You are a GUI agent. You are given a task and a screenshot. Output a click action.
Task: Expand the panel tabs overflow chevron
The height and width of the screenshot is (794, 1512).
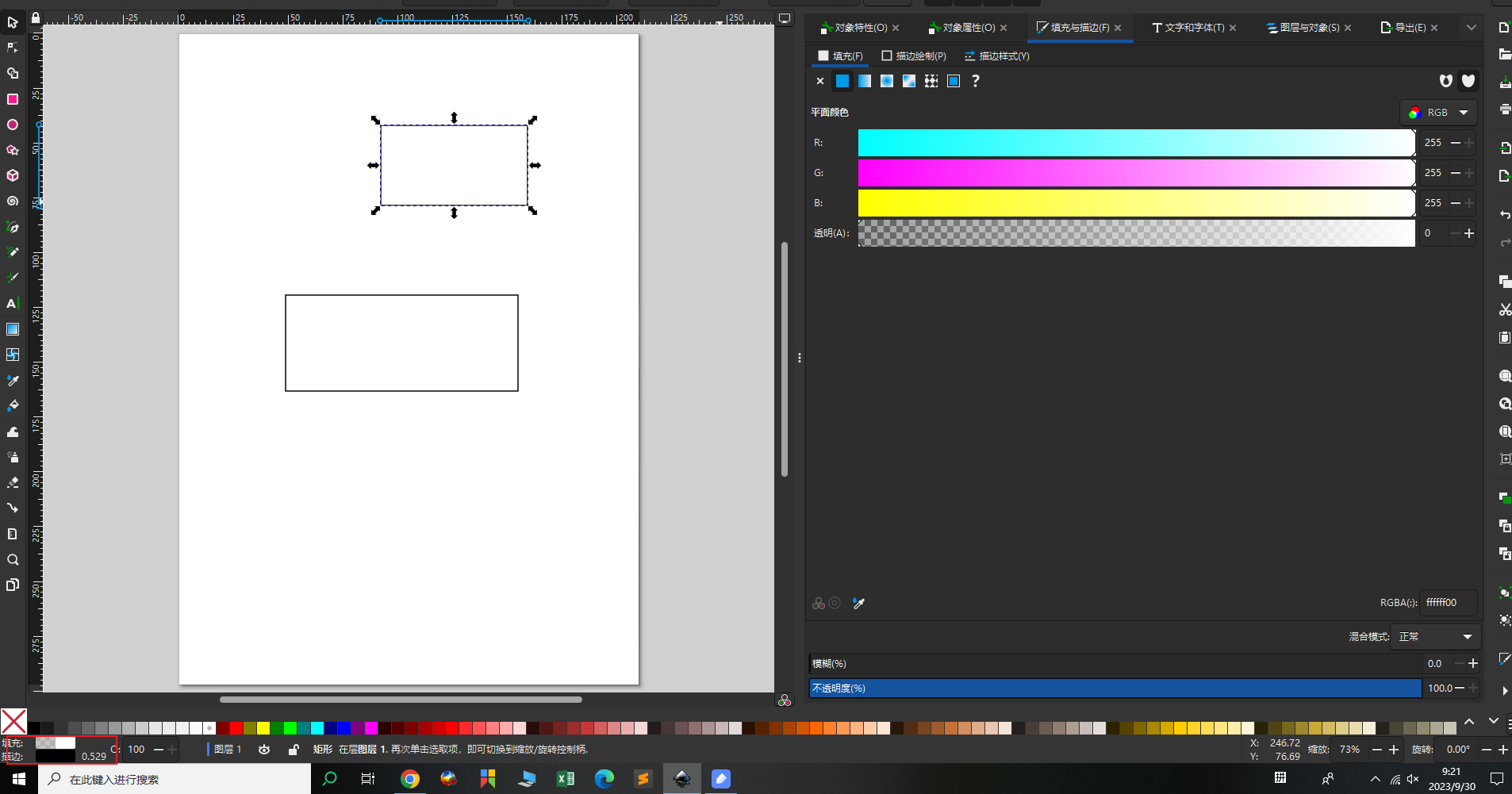[1472, 28]
